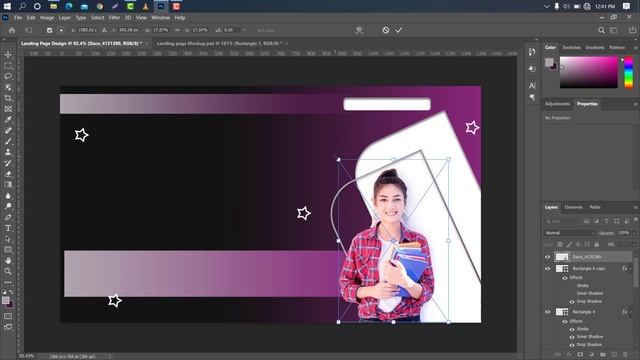The height and width of the screenshot is (360, 640).
Task: Select the Eraser tool
Action: point(8,174)
